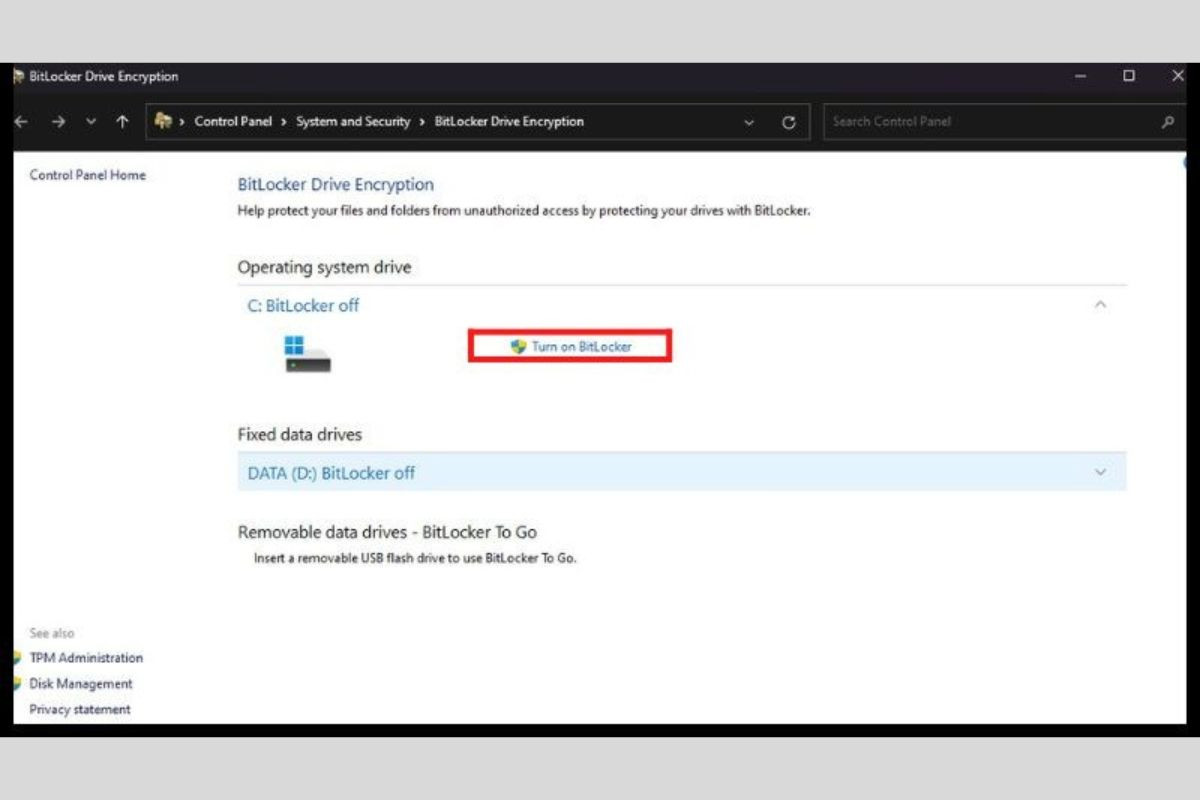This screenshot has height=800, width=1200.
Task: Refresh the Control Panel page
Action: coord(788,122)
